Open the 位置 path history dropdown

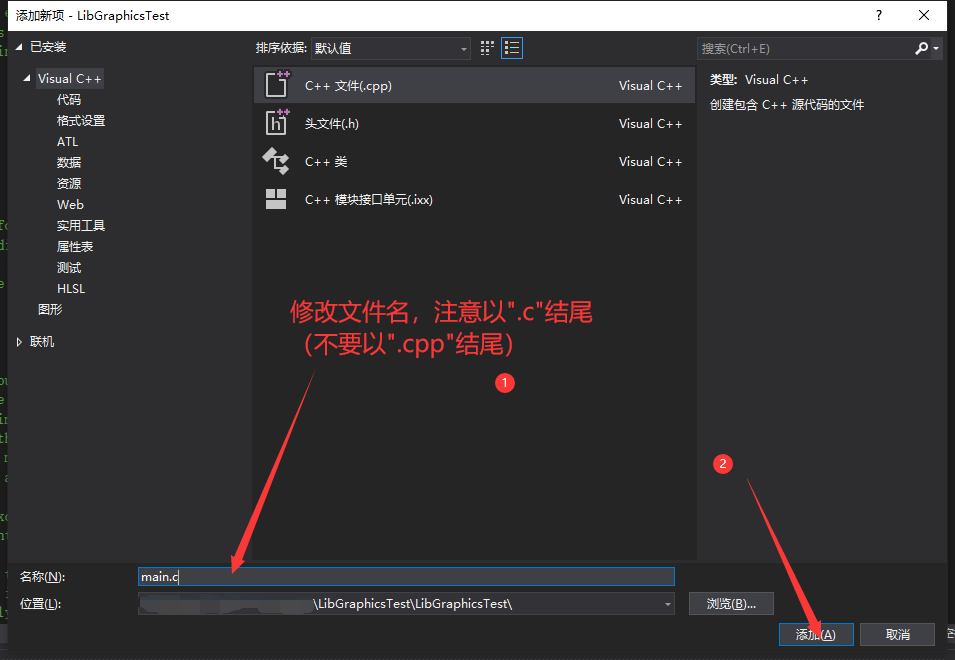[x=666, y=603]
